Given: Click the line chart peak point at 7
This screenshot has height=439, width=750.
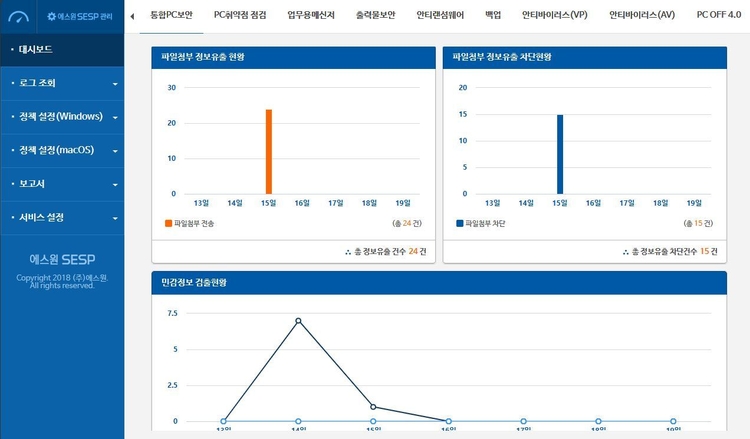Looking at the screenshot, I should pos(298,321).
